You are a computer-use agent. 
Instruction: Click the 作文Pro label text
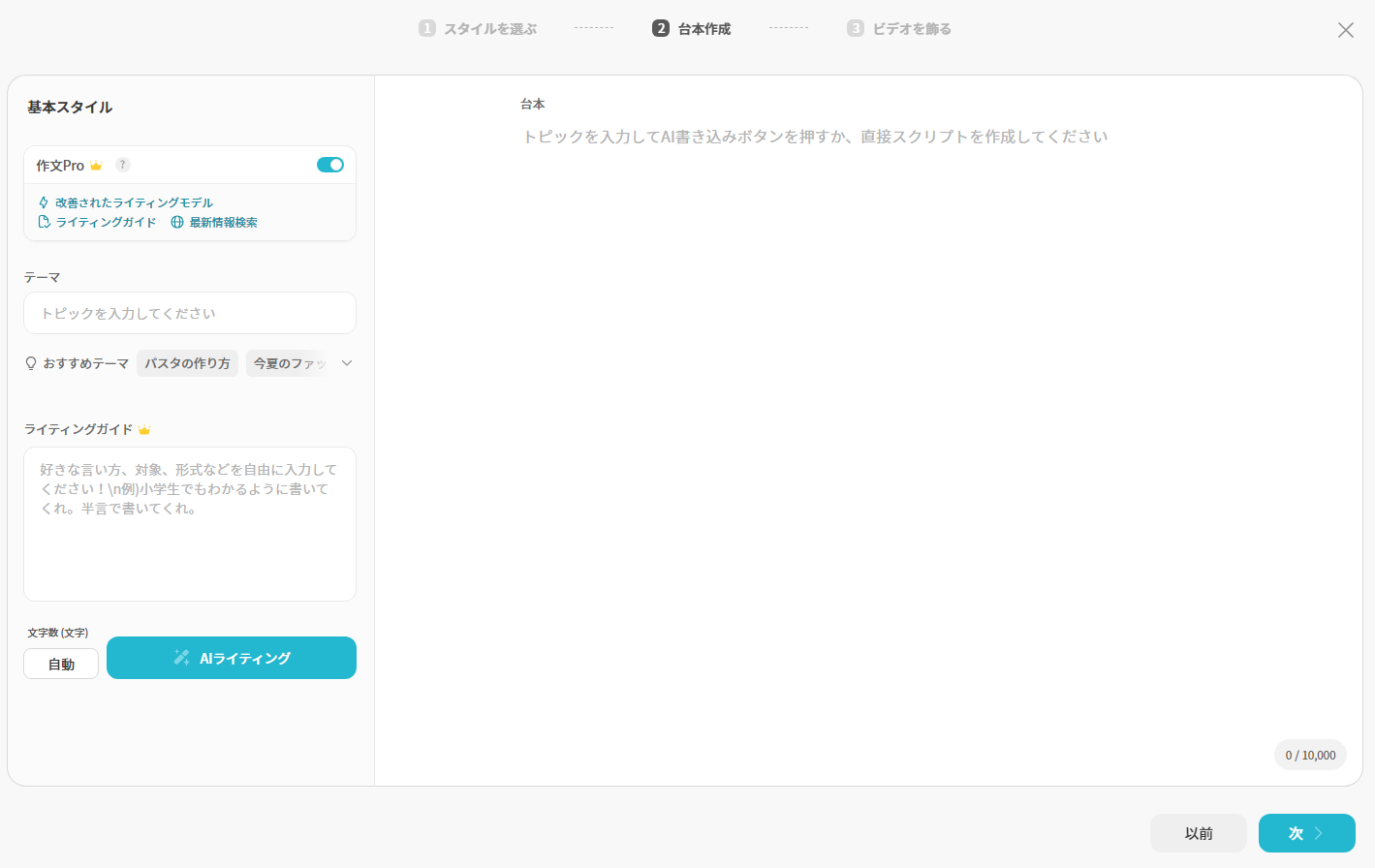tap(60, 166)
